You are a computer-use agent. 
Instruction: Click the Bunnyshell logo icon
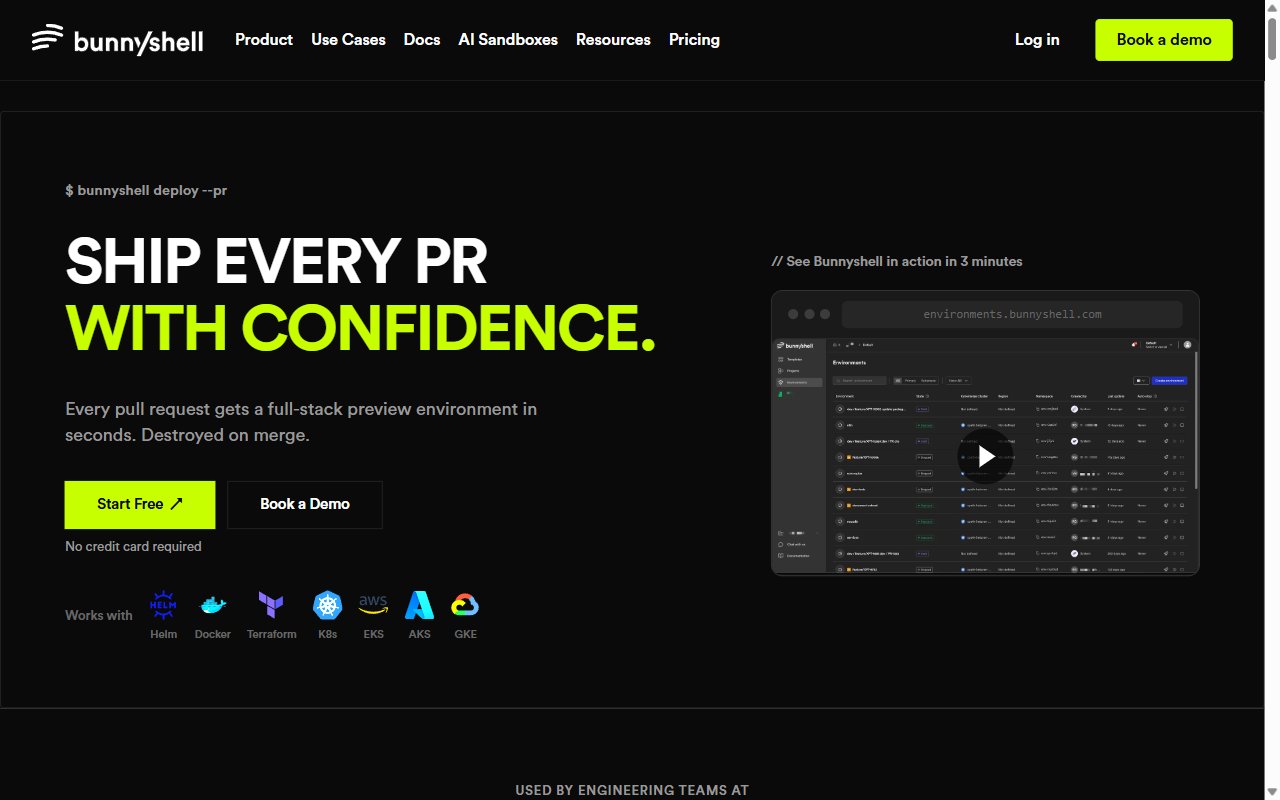point(47,40)
